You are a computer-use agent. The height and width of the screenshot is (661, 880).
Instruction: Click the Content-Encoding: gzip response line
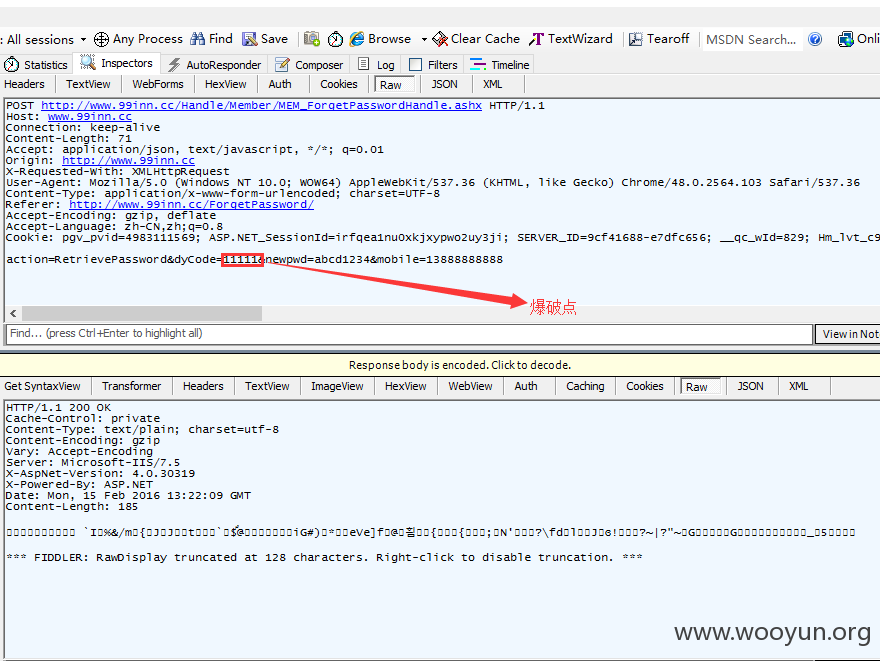click(82, 440)
